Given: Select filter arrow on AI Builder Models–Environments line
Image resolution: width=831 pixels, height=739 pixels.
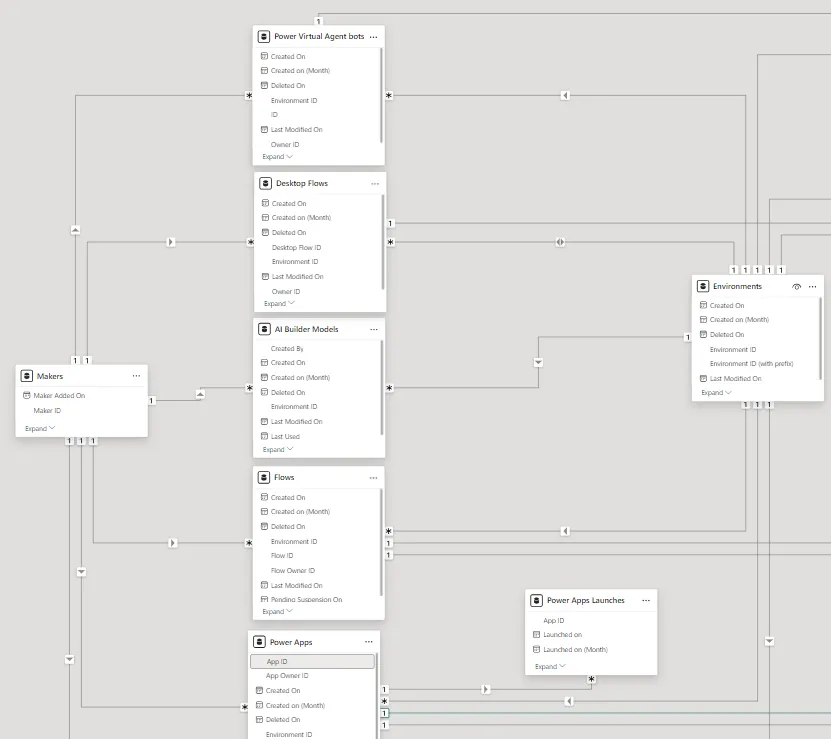Looking at the screenshot, I should 538,363.
